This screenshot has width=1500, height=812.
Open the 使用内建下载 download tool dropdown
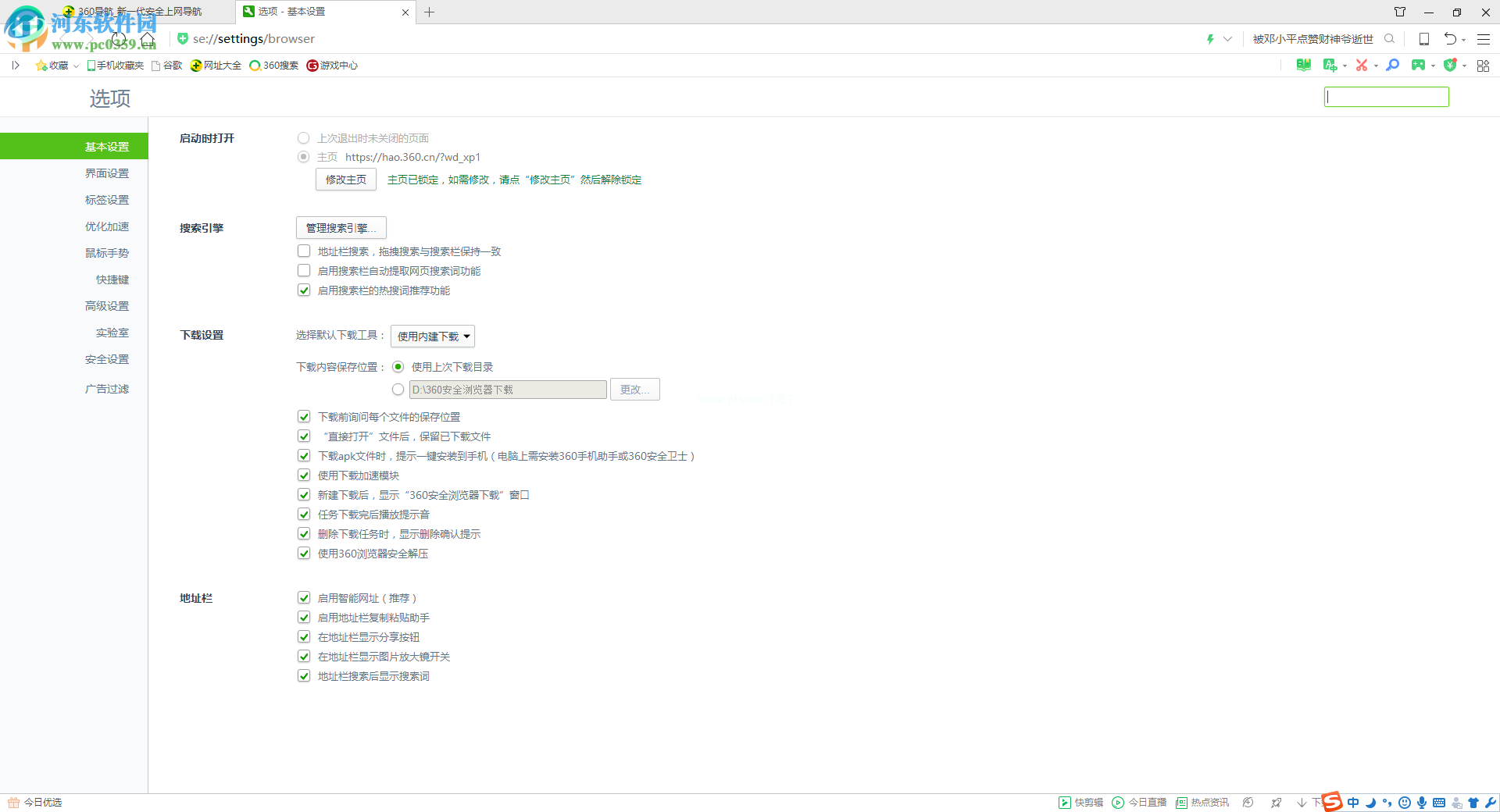[433, 337]
